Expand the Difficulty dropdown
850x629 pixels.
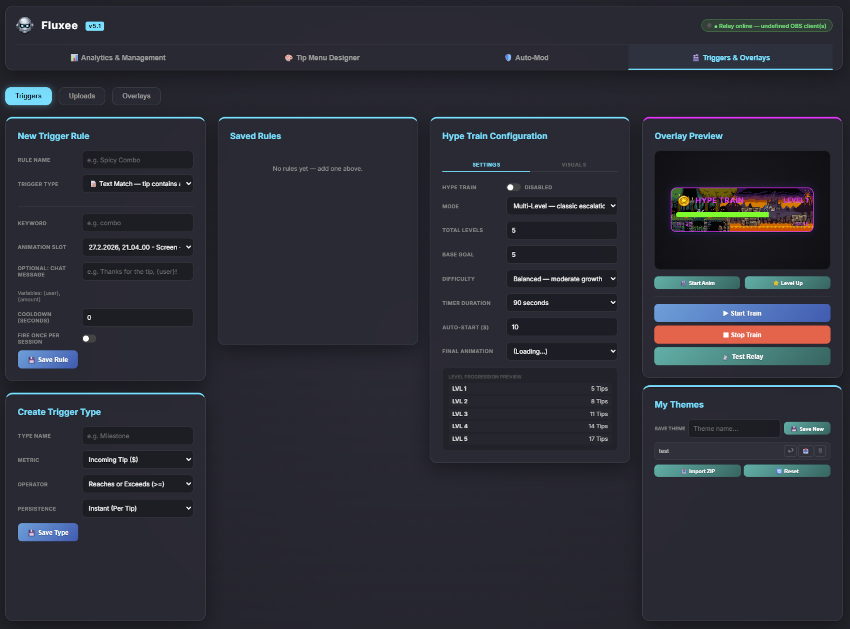[x=561, y=279]
